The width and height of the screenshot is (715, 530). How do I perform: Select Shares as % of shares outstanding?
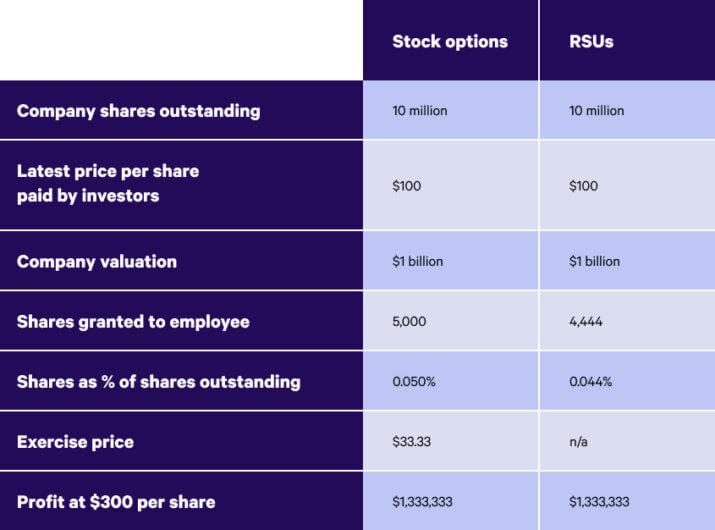[158, 382]
